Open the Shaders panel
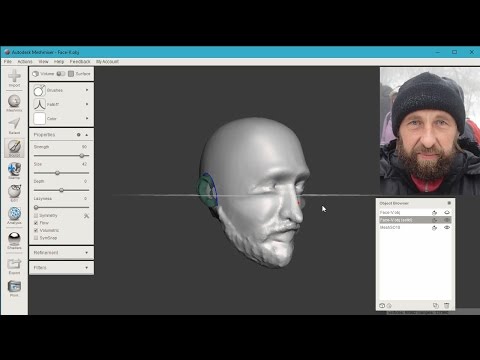480x360 pixels. click(x=14, y=241)
